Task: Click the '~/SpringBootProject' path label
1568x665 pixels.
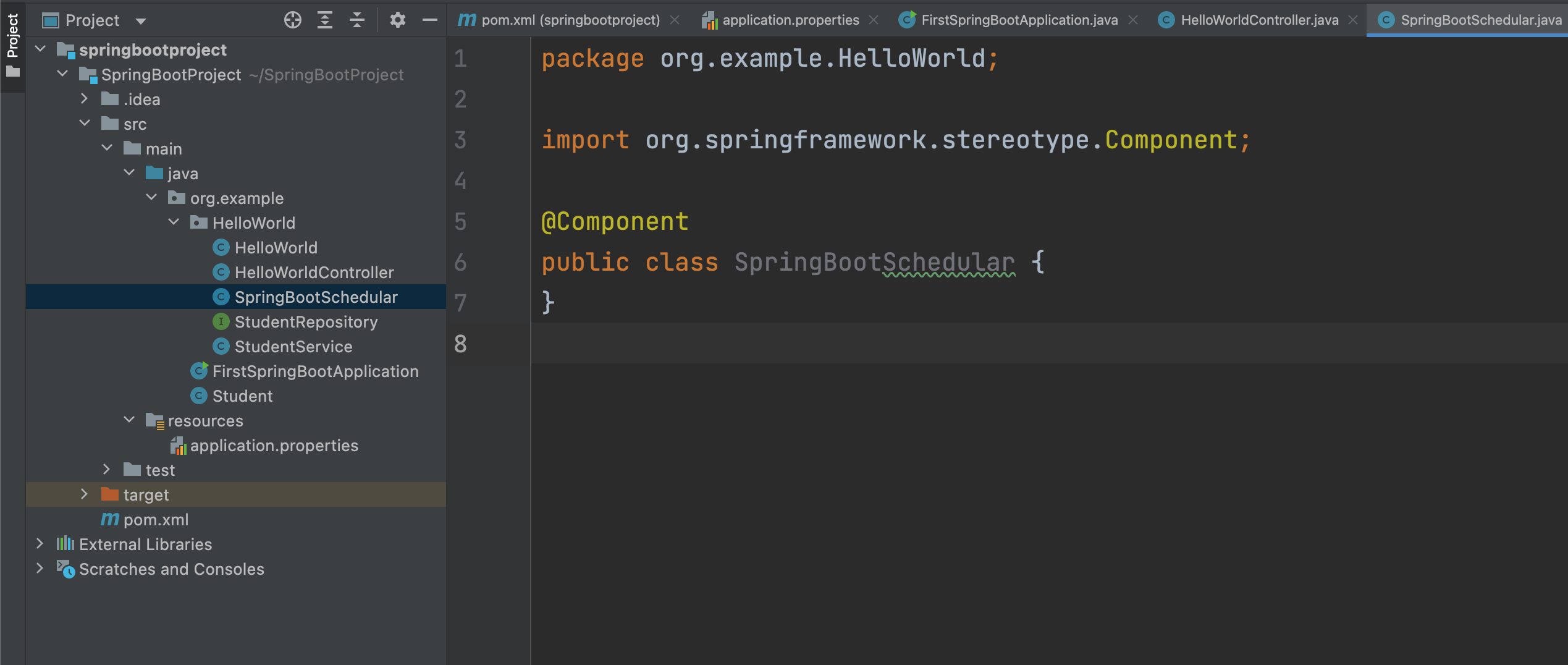Action: click(326, 74)
